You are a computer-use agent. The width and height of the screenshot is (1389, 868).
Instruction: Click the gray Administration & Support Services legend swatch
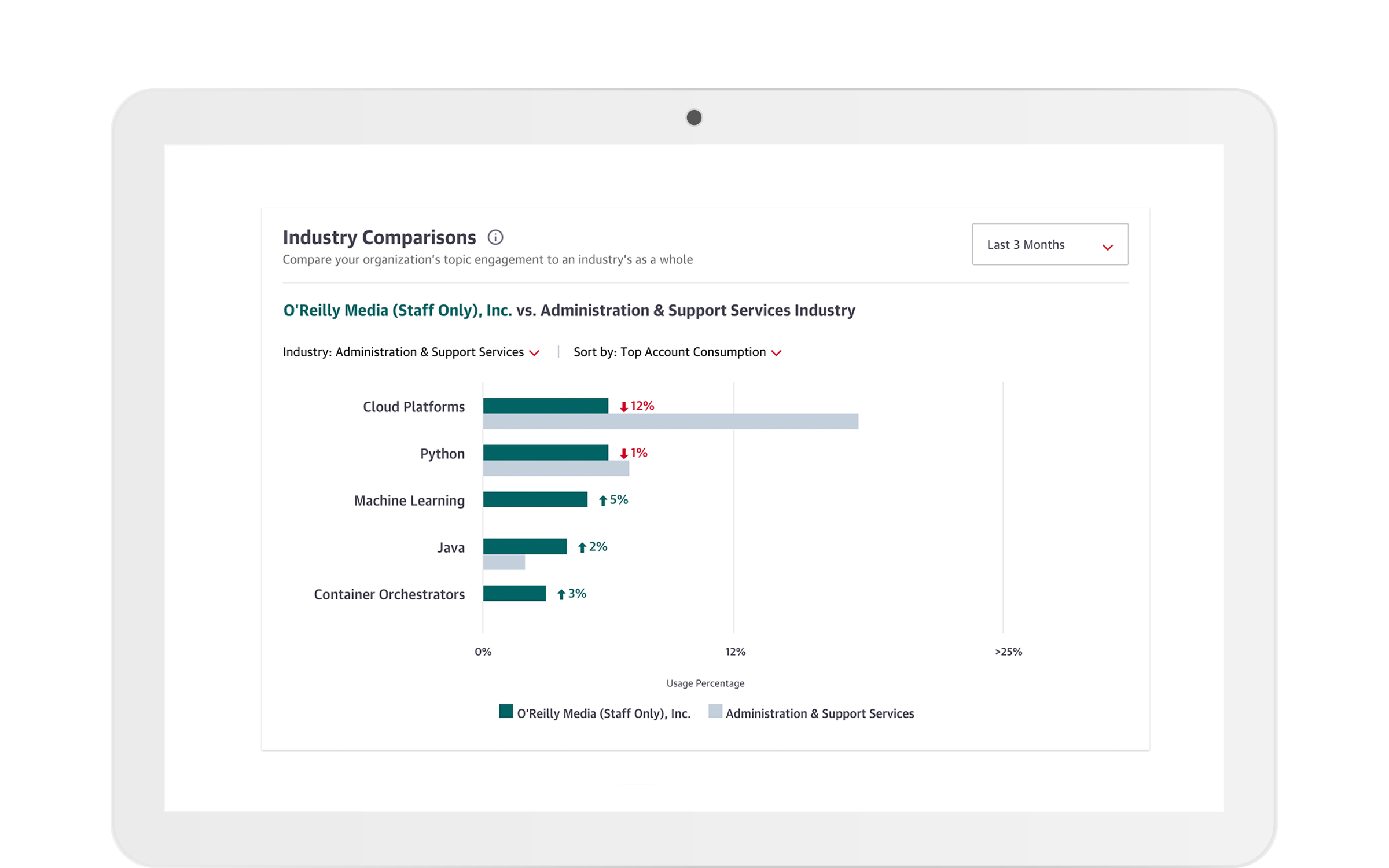point(715,711)
